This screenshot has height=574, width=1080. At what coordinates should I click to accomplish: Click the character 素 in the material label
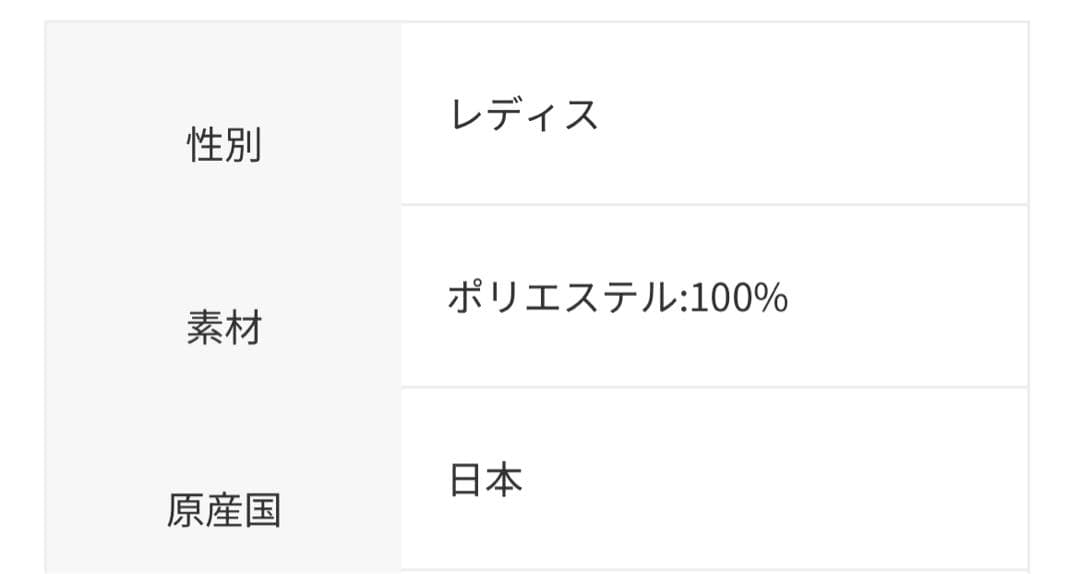coord(205,328)
